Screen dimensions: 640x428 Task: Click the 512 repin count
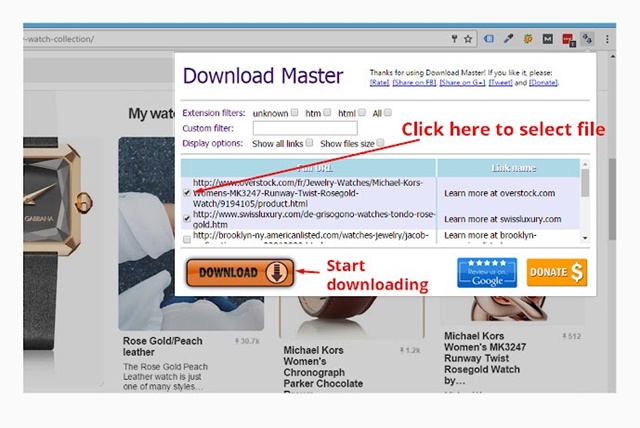coord(571,336)
